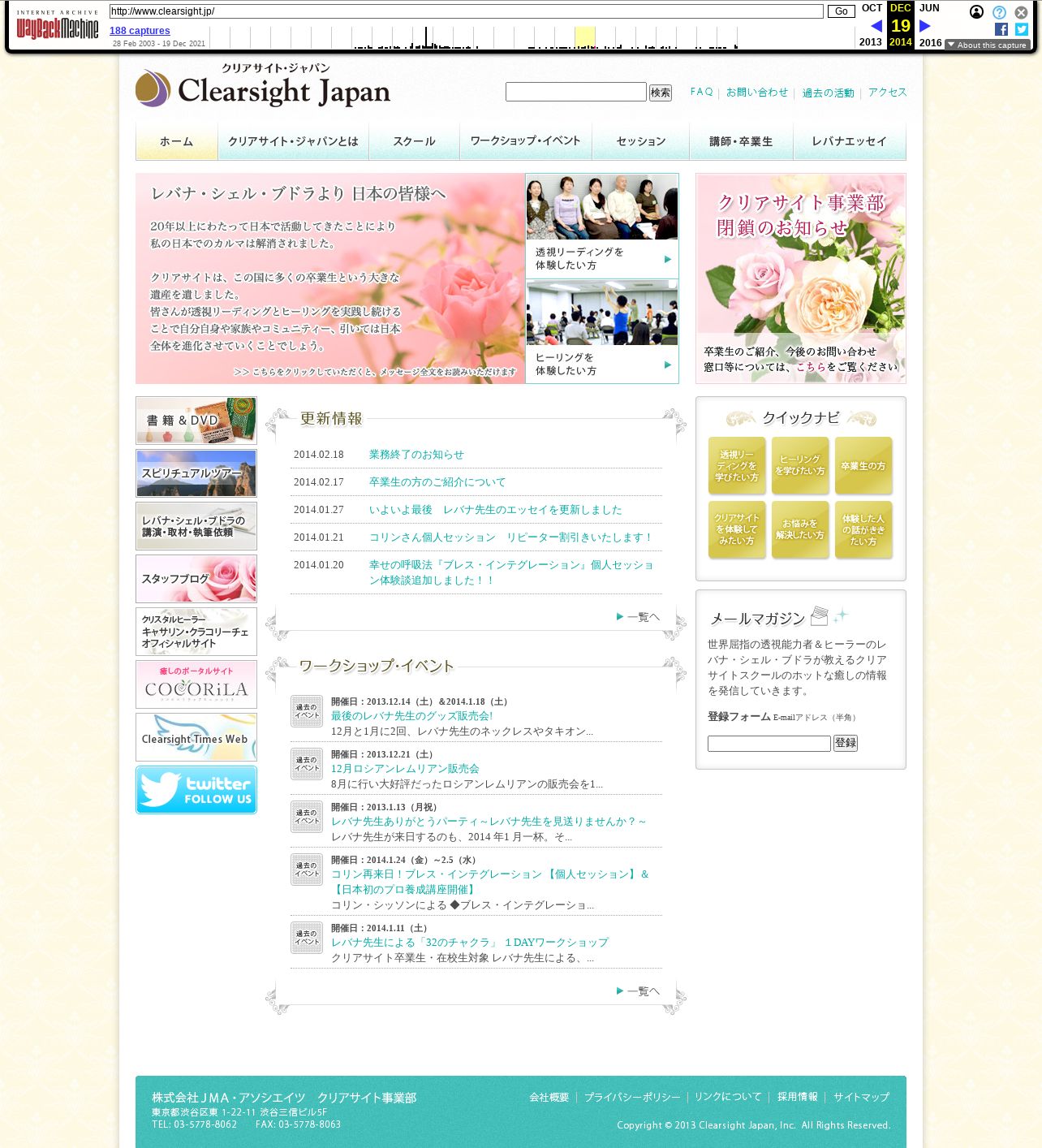Focus the site search box

tap(575, 92)
